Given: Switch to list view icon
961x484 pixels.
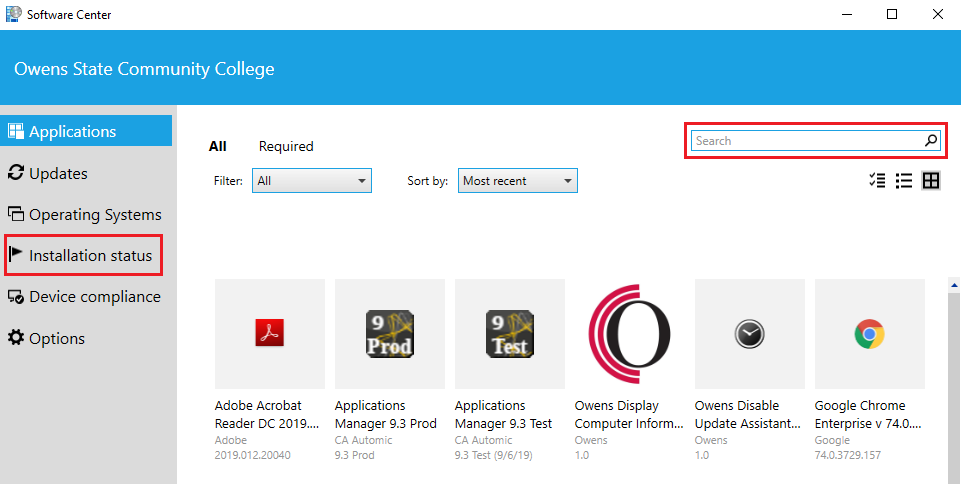Looking at the screenshot, I should pos(904,181).
